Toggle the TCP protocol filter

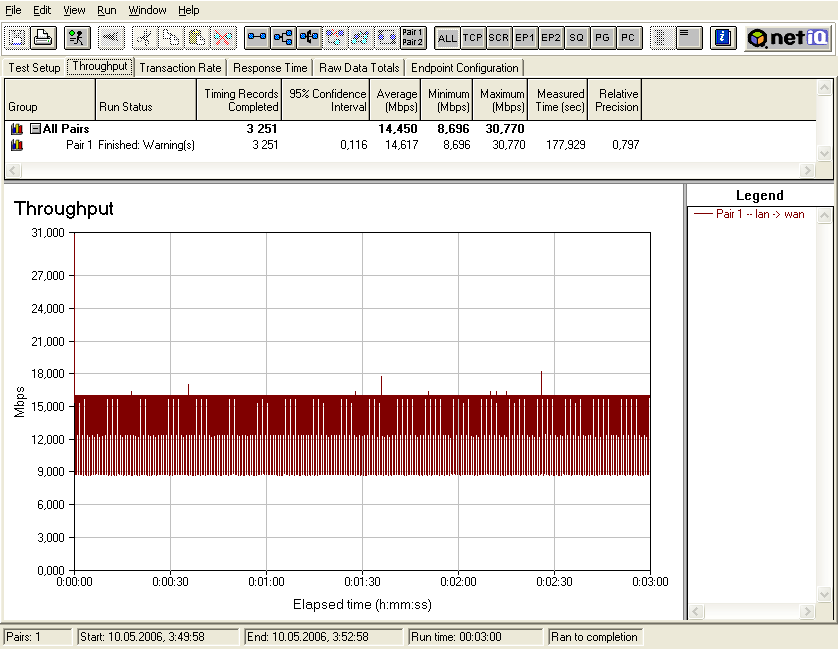473,38
